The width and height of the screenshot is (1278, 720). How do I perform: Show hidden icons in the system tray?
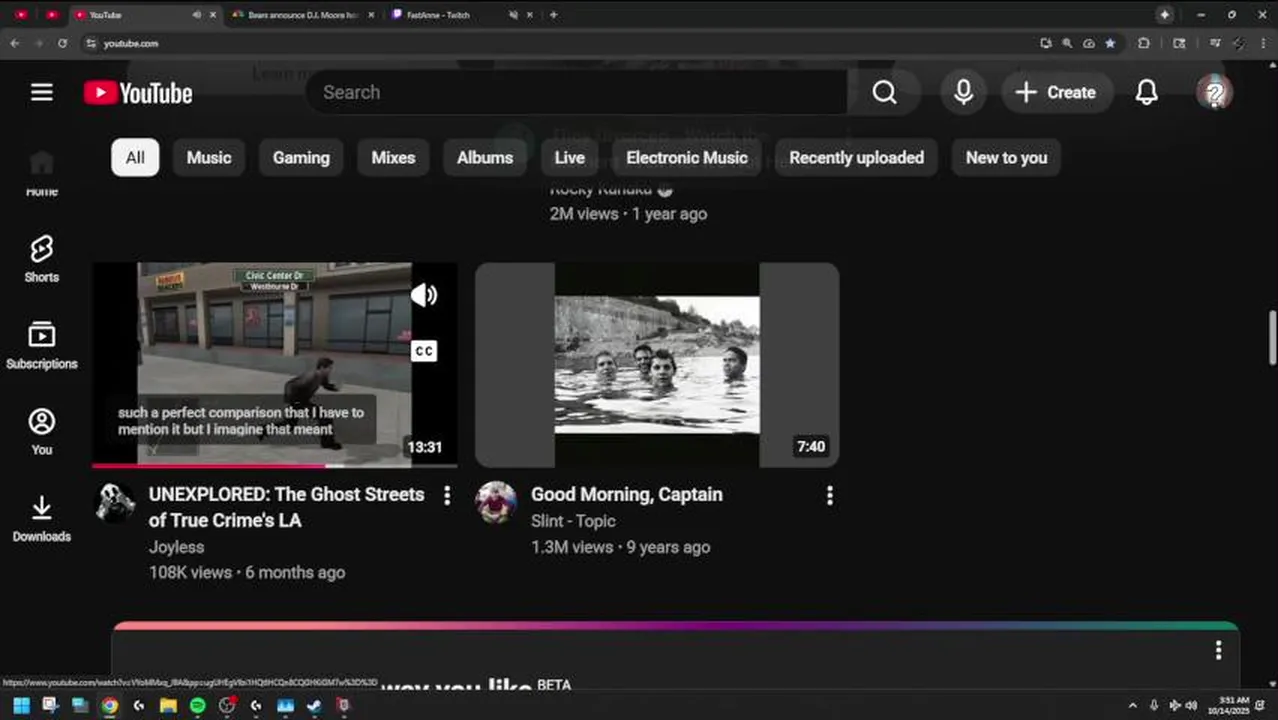[x=1132, y=705]
